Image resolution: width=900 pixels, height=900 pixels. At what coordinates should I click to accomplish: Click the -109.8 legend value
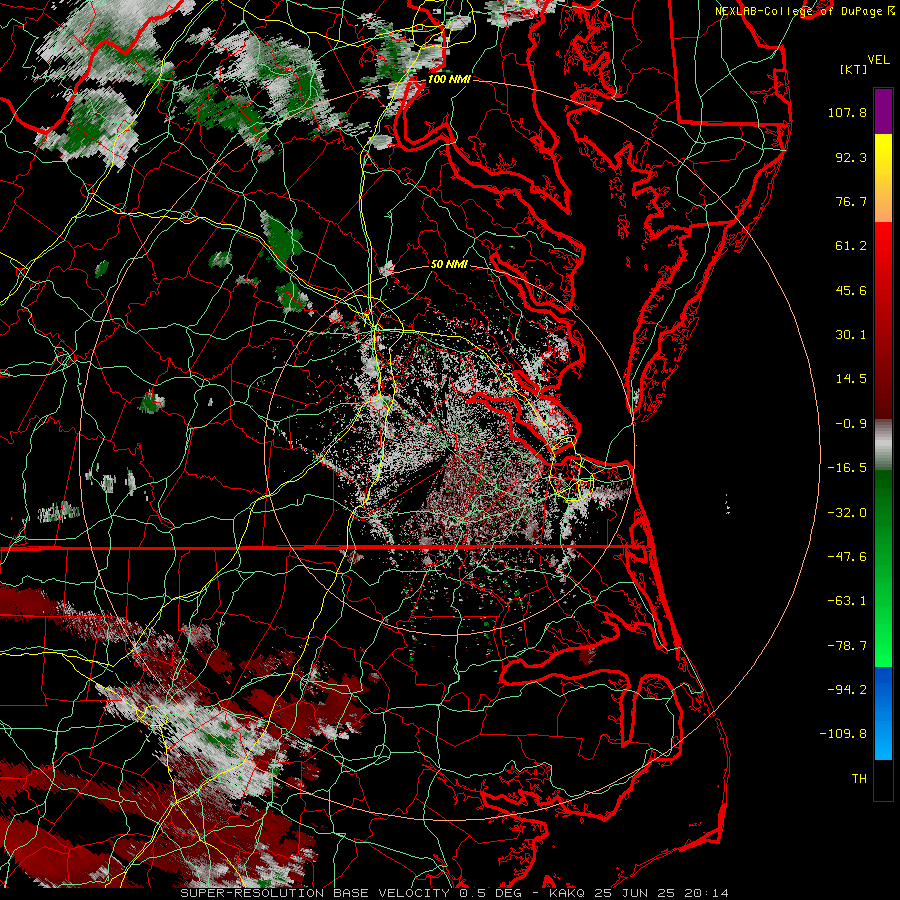tap(843, 734)
